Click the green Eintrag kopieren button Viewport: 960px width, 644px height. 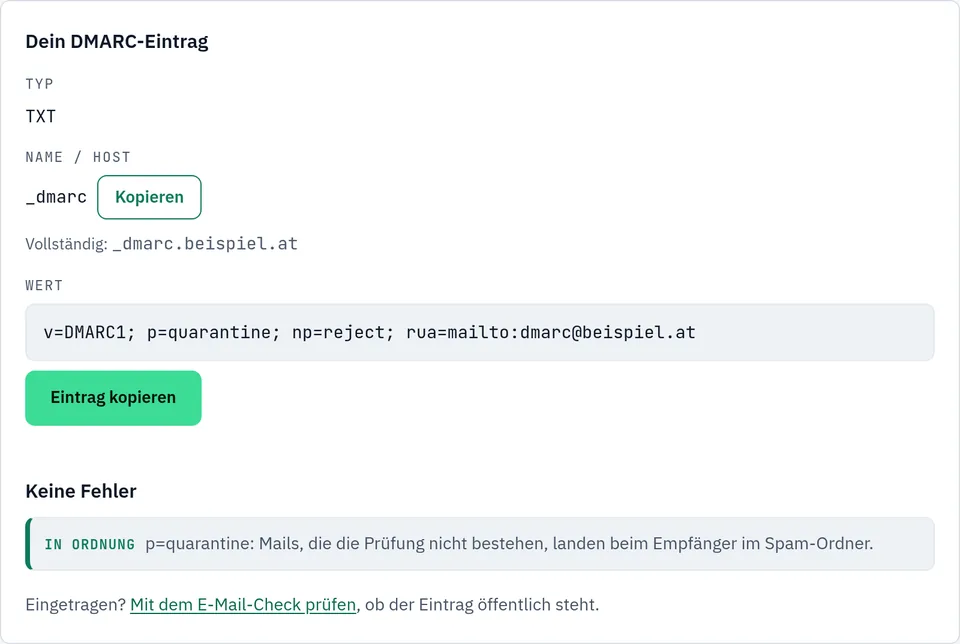point(113,398)
